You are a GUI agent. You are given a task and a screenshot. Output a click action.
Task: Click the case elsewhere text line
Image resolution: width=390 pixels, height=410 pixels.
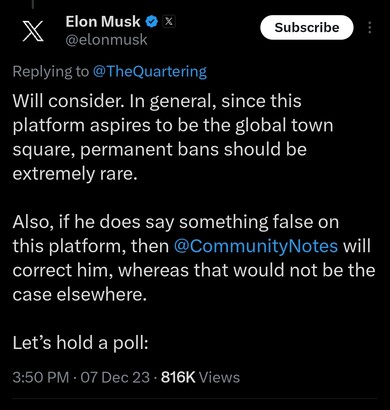(x=79, y=294)
